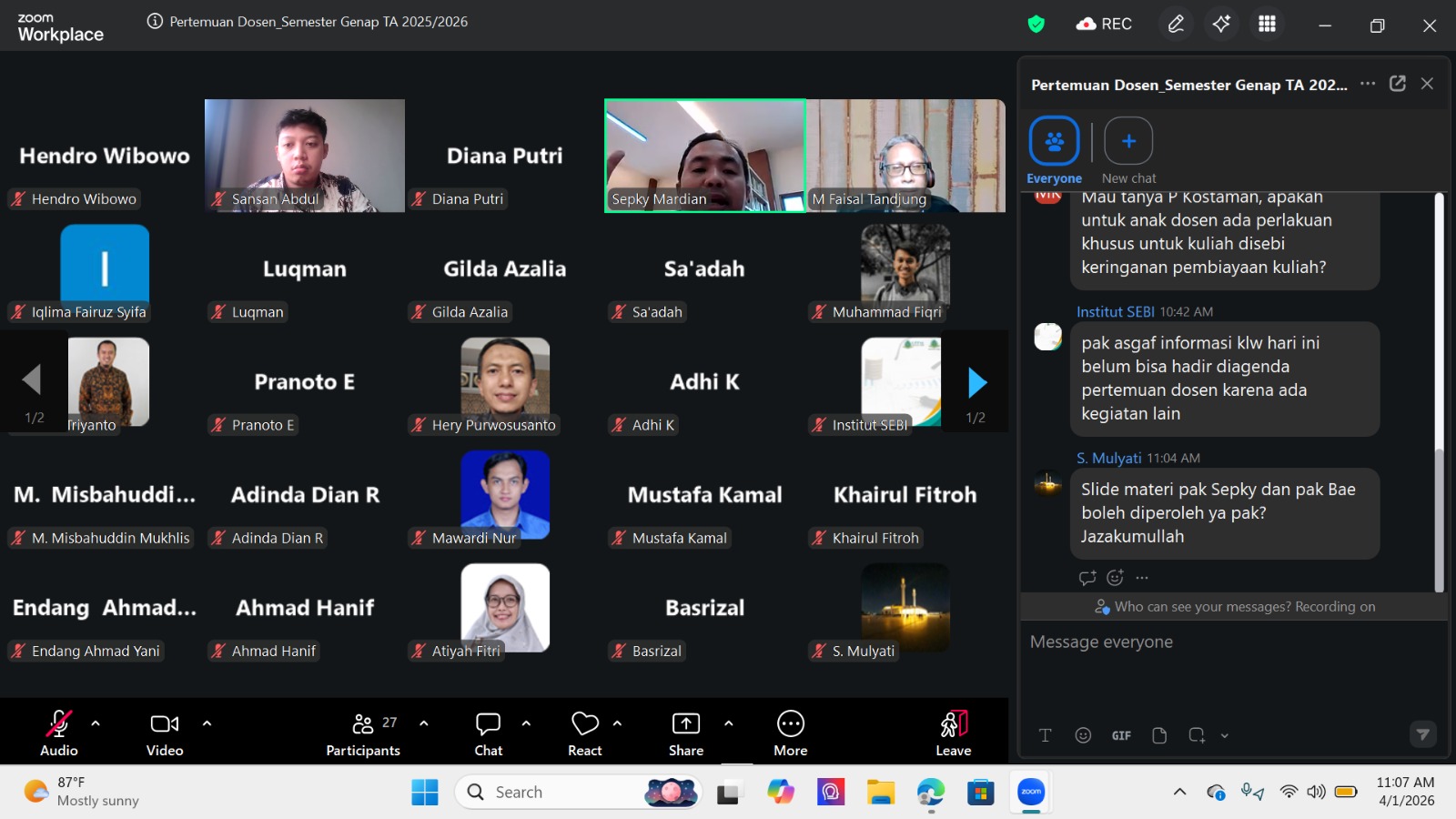
Task: Open the More menu in meeting toolbar
Action: coord(790,732)
